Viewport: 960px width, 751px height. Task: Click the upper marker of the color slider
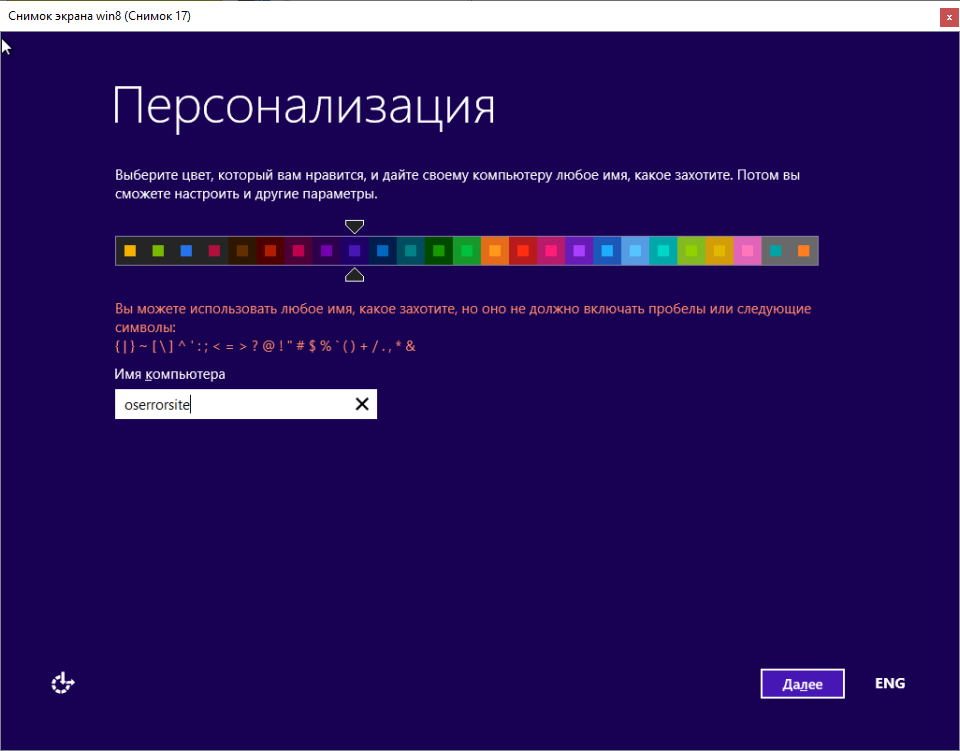tap(354, 227)
